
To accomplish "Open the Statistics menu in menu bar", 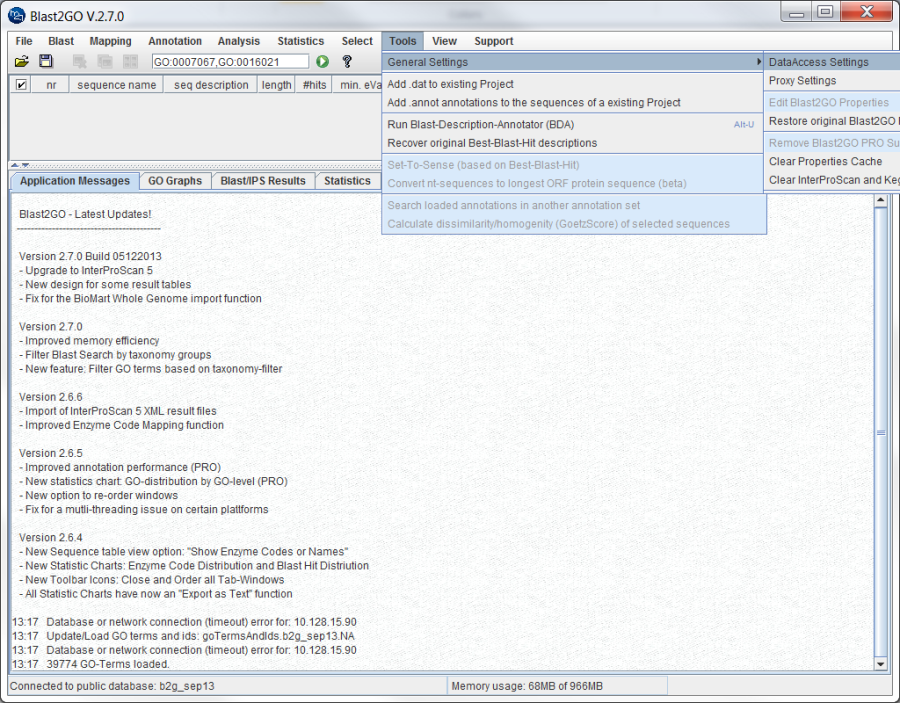I will [301, 41].
